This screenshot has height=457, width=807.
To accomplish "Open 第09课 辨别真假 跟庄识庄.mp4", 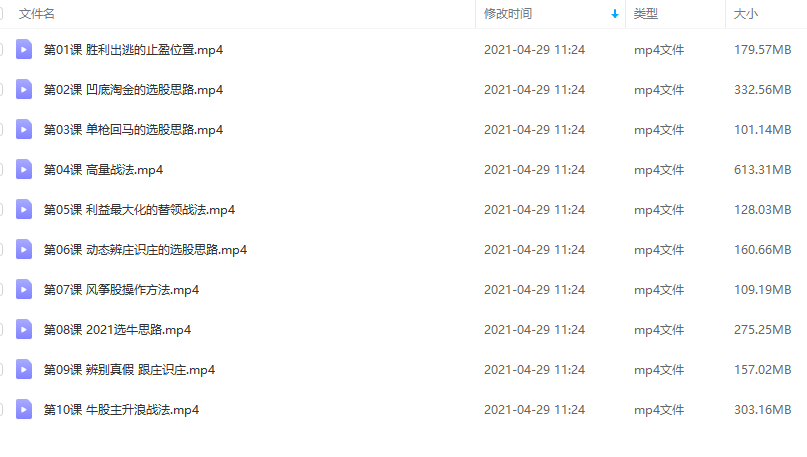I will (x=129, y=370).
